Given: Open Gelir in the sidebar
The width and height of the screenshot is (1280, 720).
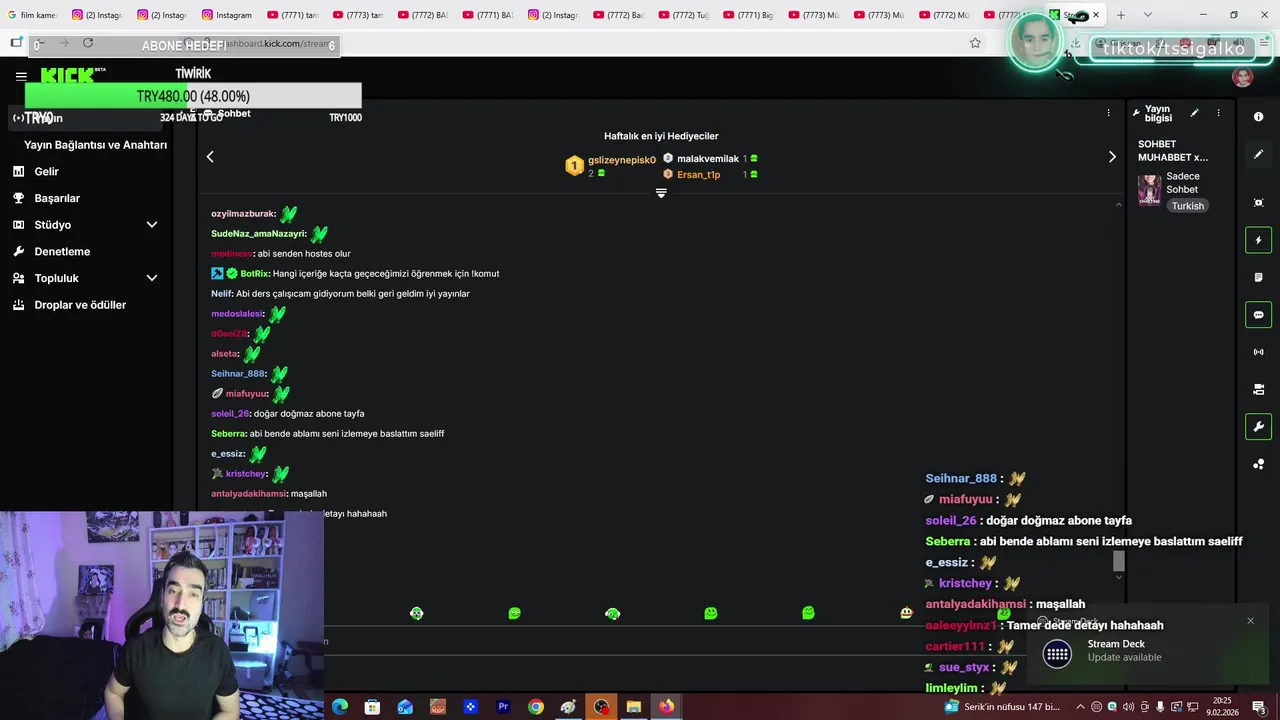Looking at the screenshot, I should (46, 172).
